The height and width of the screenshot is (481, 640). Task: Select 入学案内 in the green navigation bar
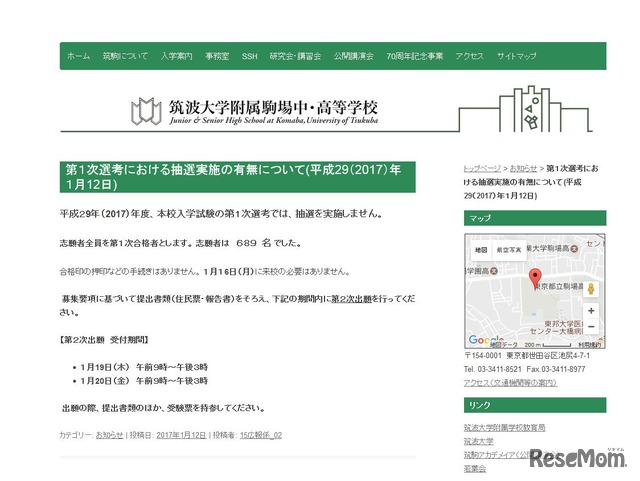tap(176, 56)
